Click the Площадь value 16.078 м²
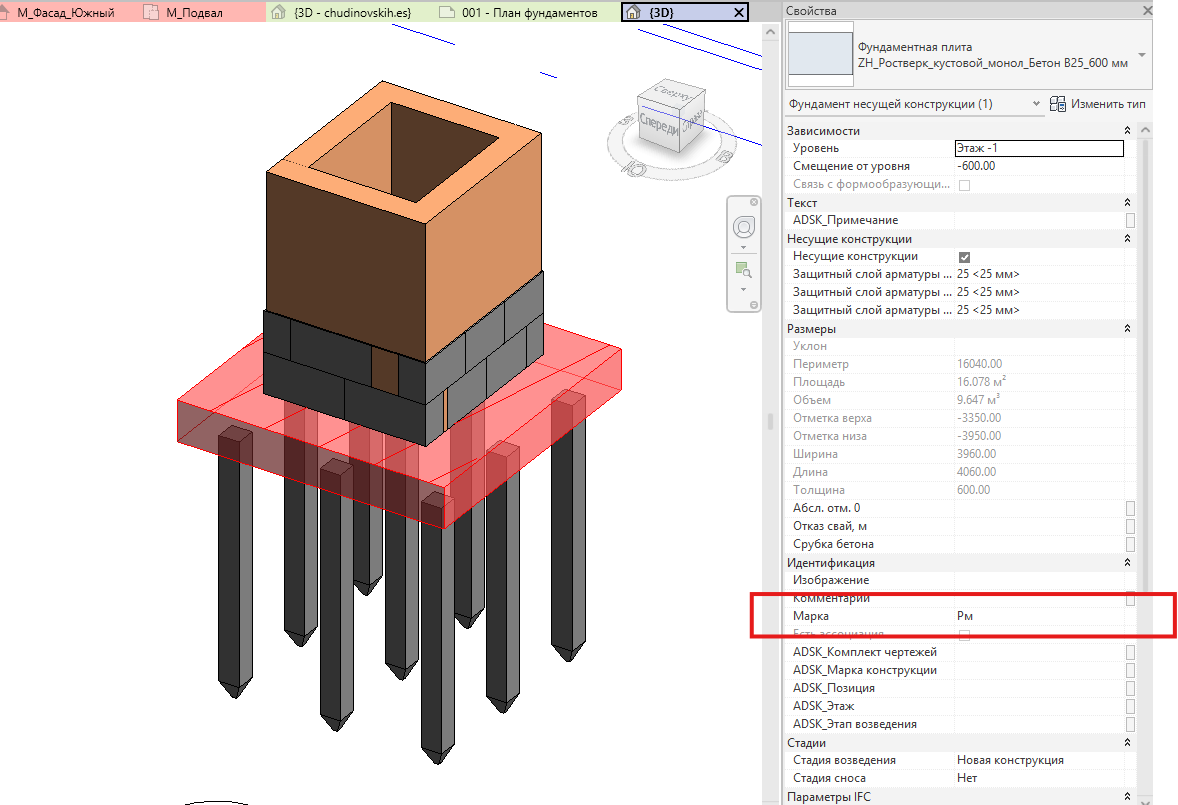This screenshot has height=805, width=1178. pos(1039,382)
